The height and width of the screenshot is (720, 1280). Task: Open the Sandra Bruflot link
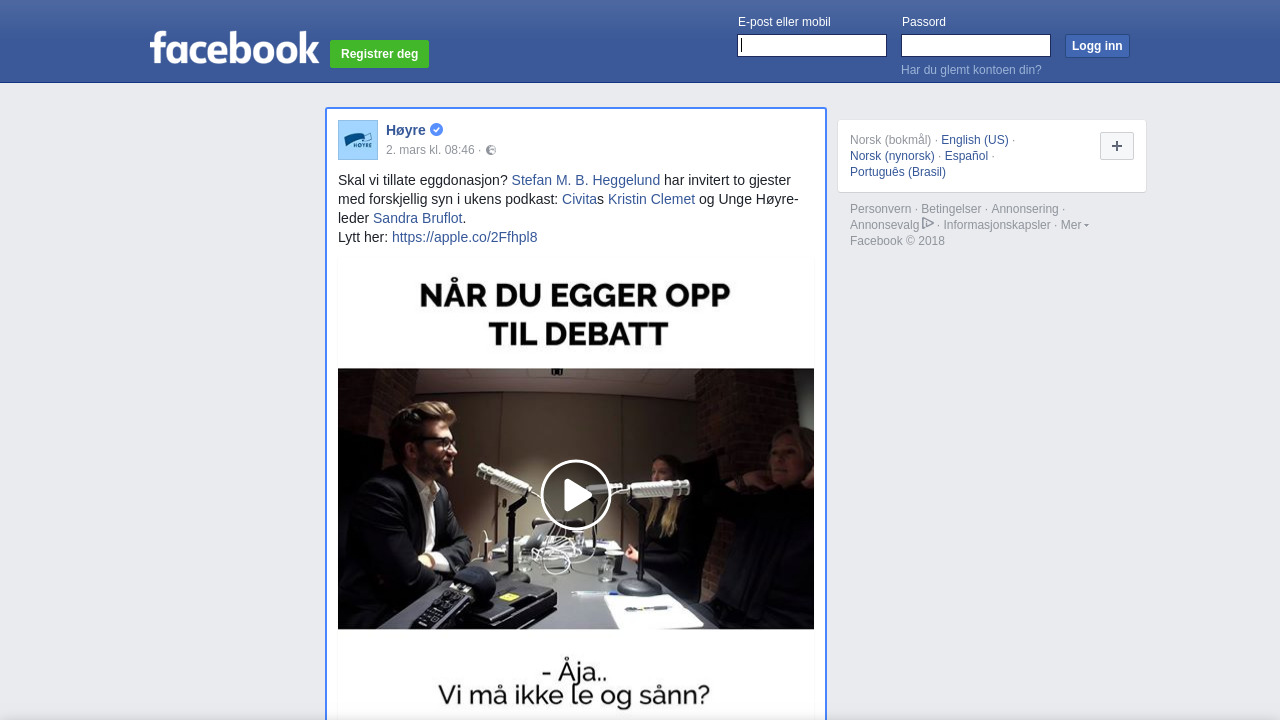(x=418, y=218)
